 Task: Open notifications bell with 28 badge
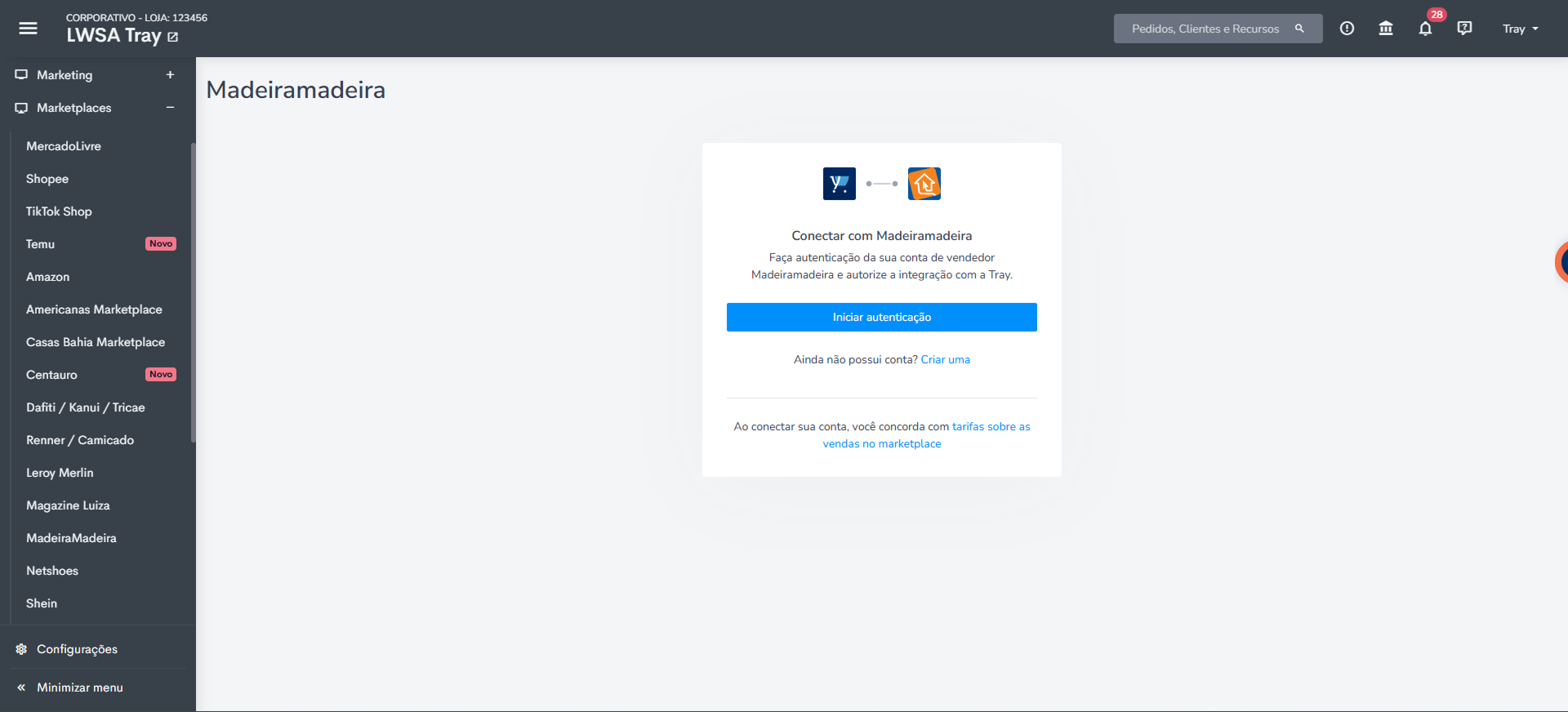(x=1425, y=29)
